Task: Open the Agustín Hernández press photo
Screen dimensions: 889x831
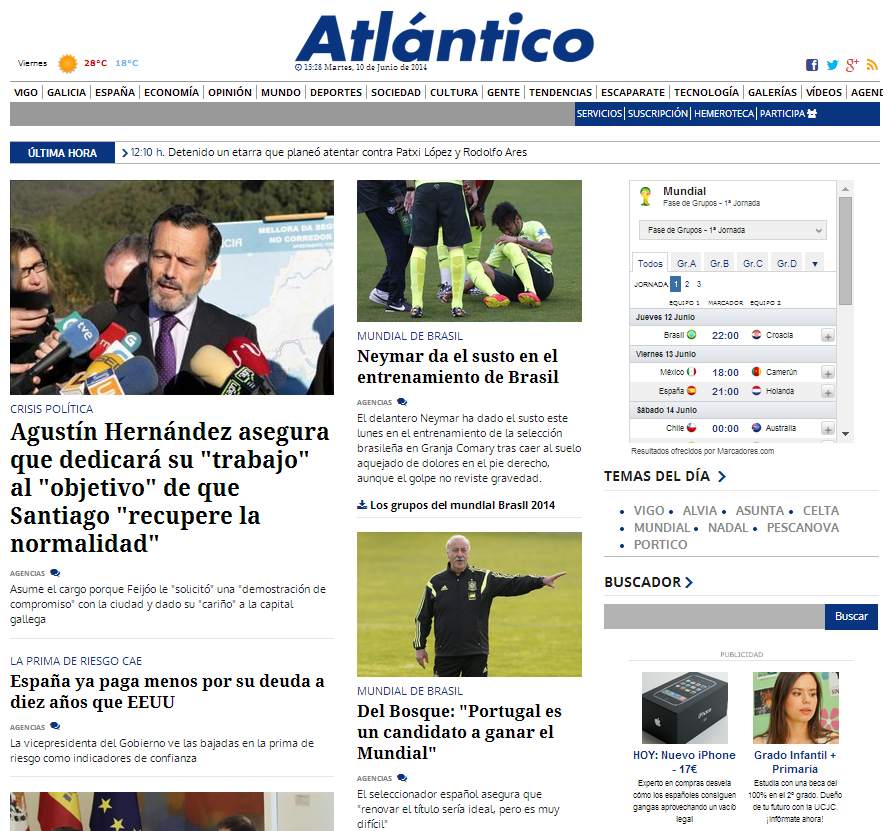Action: [172, 287]
